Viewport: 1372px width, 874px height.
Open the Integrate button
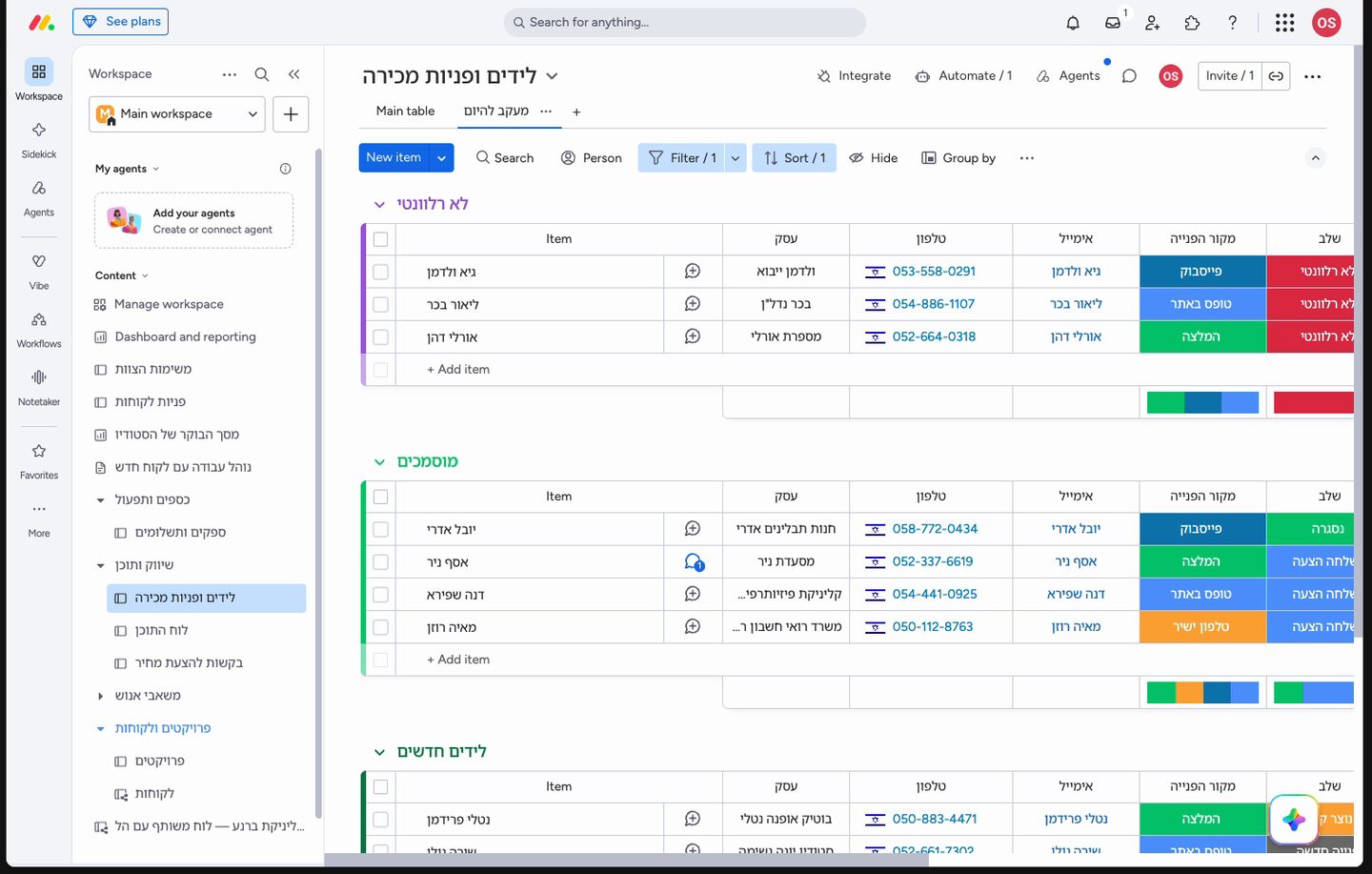pos(854,76)
